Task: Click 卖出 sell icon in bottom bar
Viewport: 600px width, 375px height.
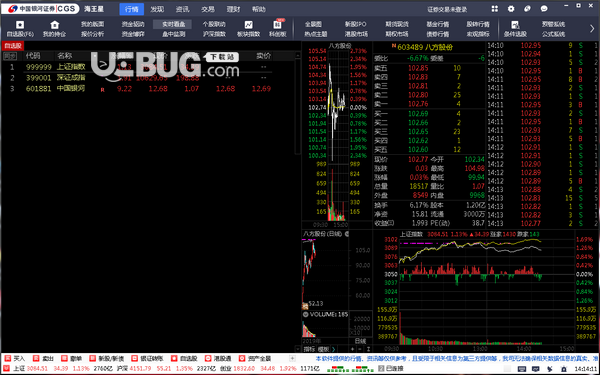Action: (x=36, y=359)
